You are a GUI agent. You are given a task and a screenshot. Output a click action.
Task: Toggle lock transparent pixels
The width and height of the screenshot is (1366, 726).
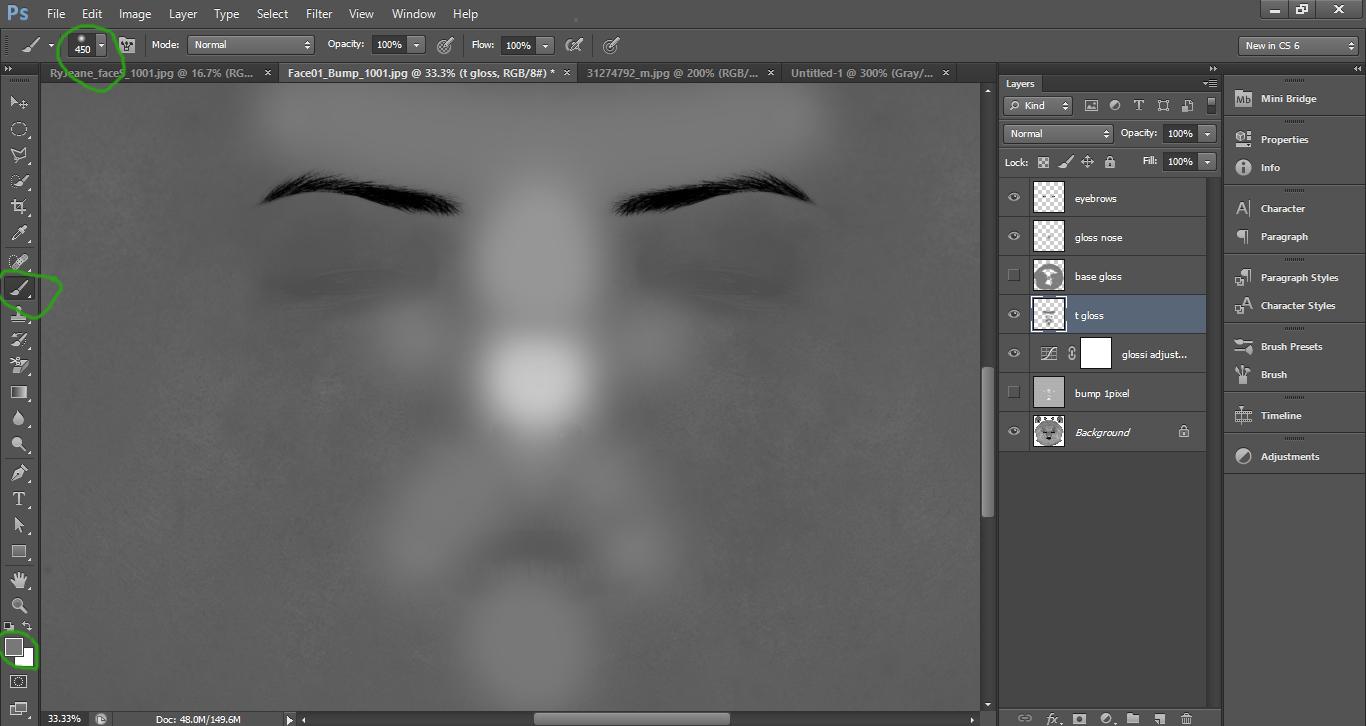click(1043, 162)
